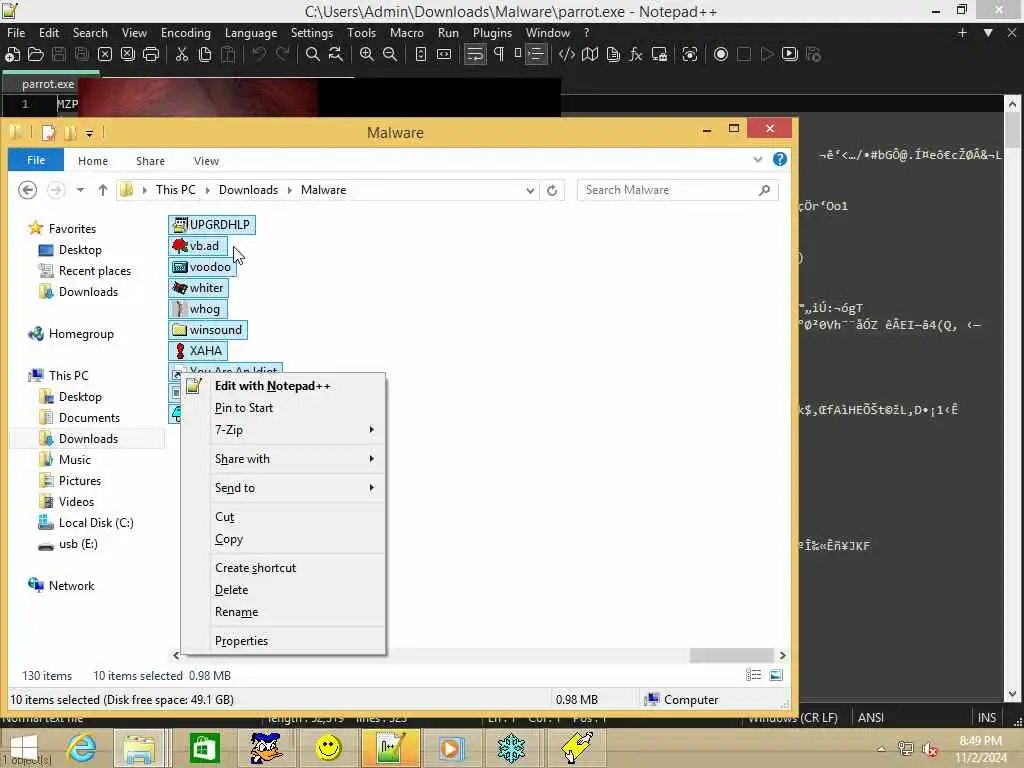Click the Search Malware field
Viewport: 1024px width, 768px height.
click(677, 190)
